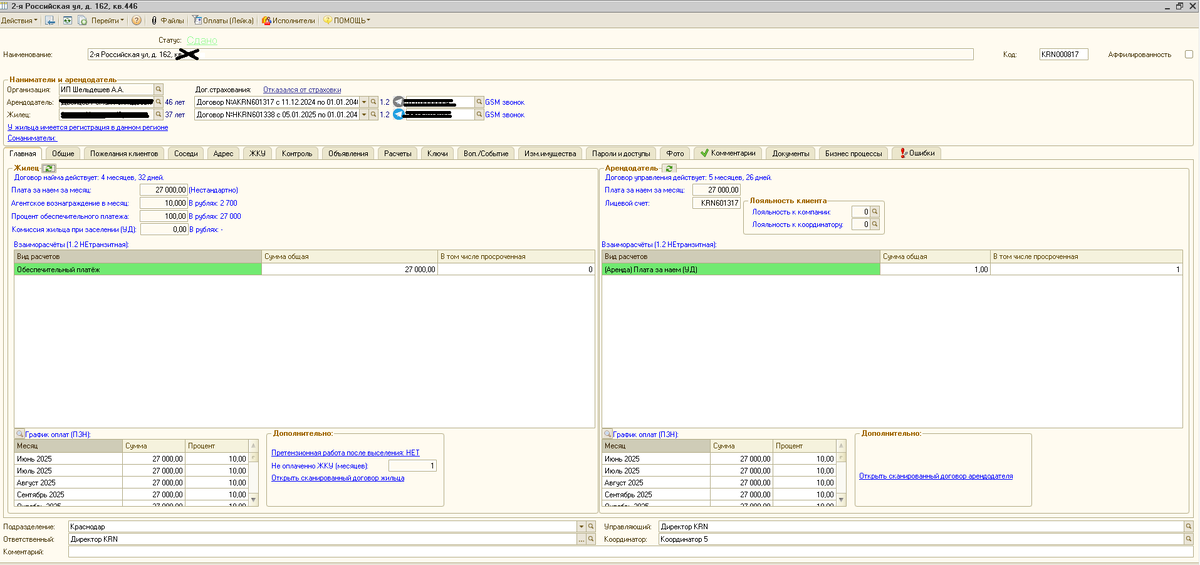Click the grey Telegram icon in Арендодатель row
The image size is (1200, 565).
(x=398, y=102)
